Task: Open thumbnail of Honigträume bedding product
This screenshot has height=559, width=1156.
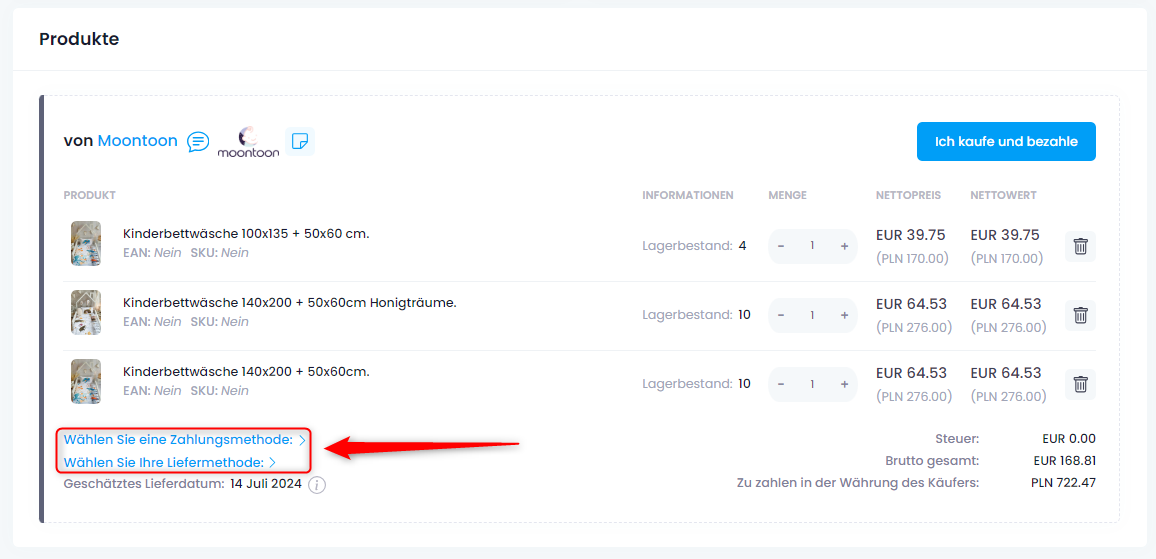Action: 86,313
